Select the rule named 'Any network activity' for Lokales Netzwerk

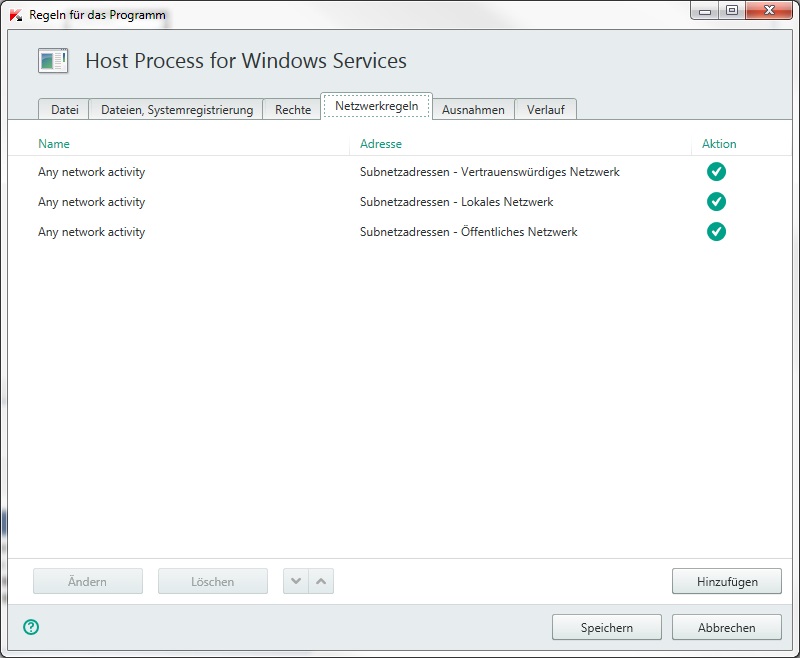point(91,201)
